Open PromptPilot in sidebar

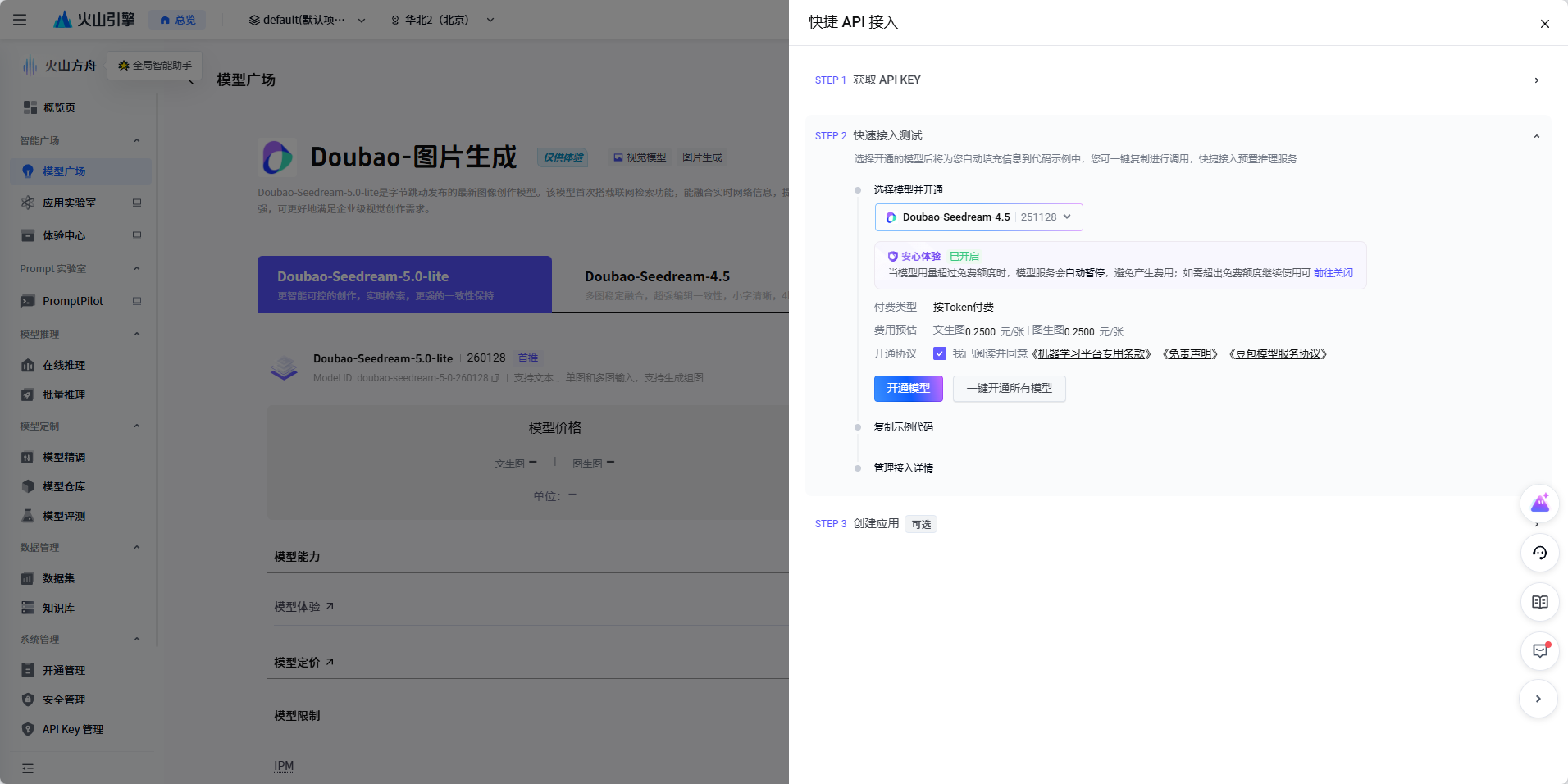(x=72, y=301)
